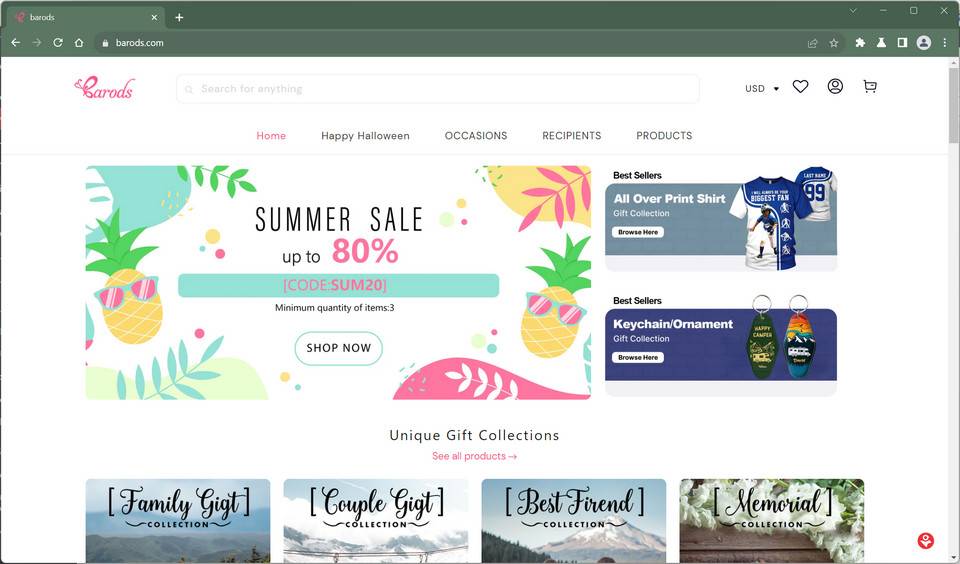
Task: Reload the page
Action: [58, 43]
